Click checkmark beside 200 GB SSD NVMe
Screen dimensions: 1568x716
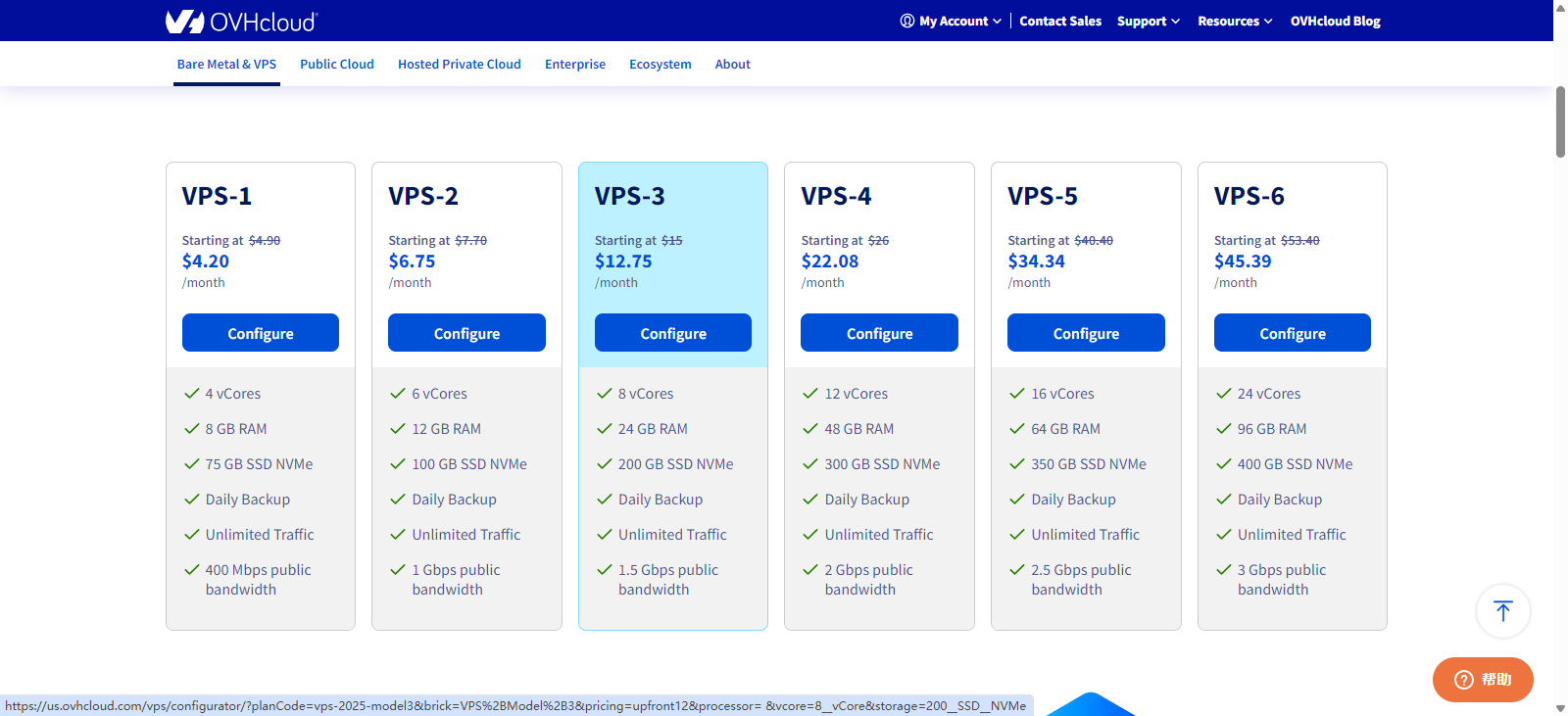[605, 464]
